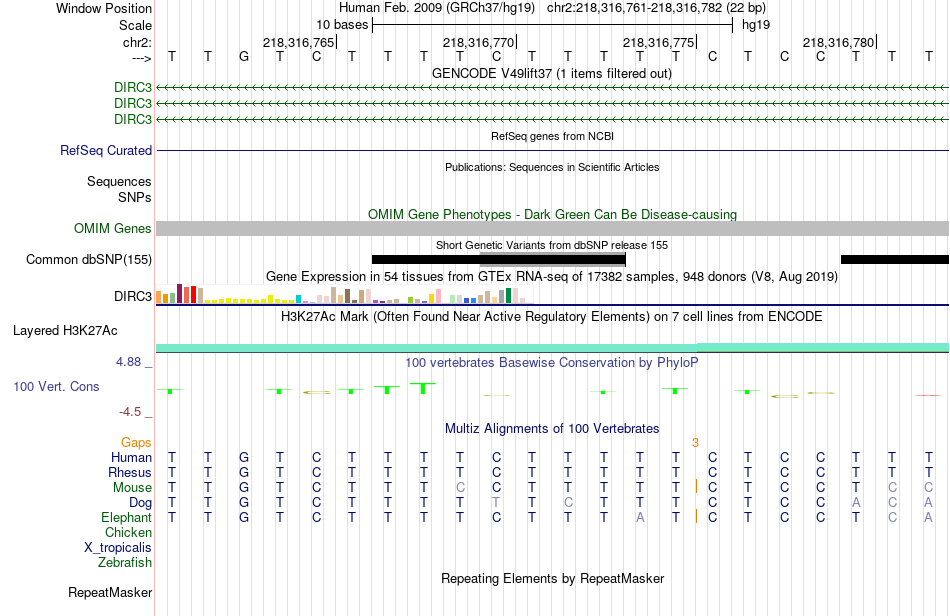The height and width of the screenshot is (616, 950).
Task: Click the hg19 label beside the scale bar
Action: coord(756,25)
